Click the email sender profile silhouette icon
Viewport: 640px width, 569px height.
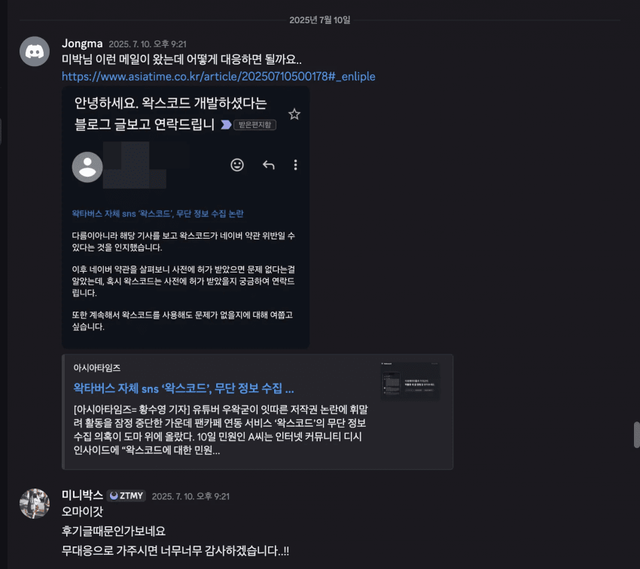[87, 167]
